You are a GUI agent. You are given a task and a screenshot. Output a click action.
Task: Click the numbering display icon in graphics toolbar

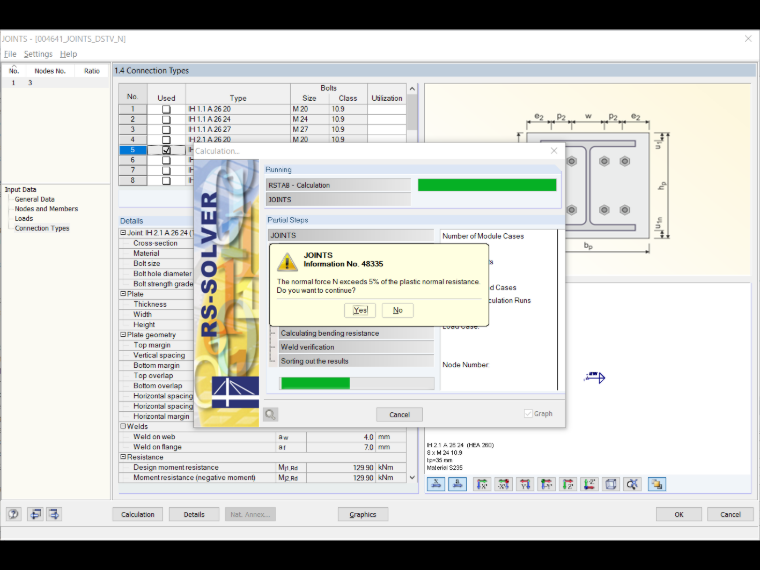[x=457, y=484]
